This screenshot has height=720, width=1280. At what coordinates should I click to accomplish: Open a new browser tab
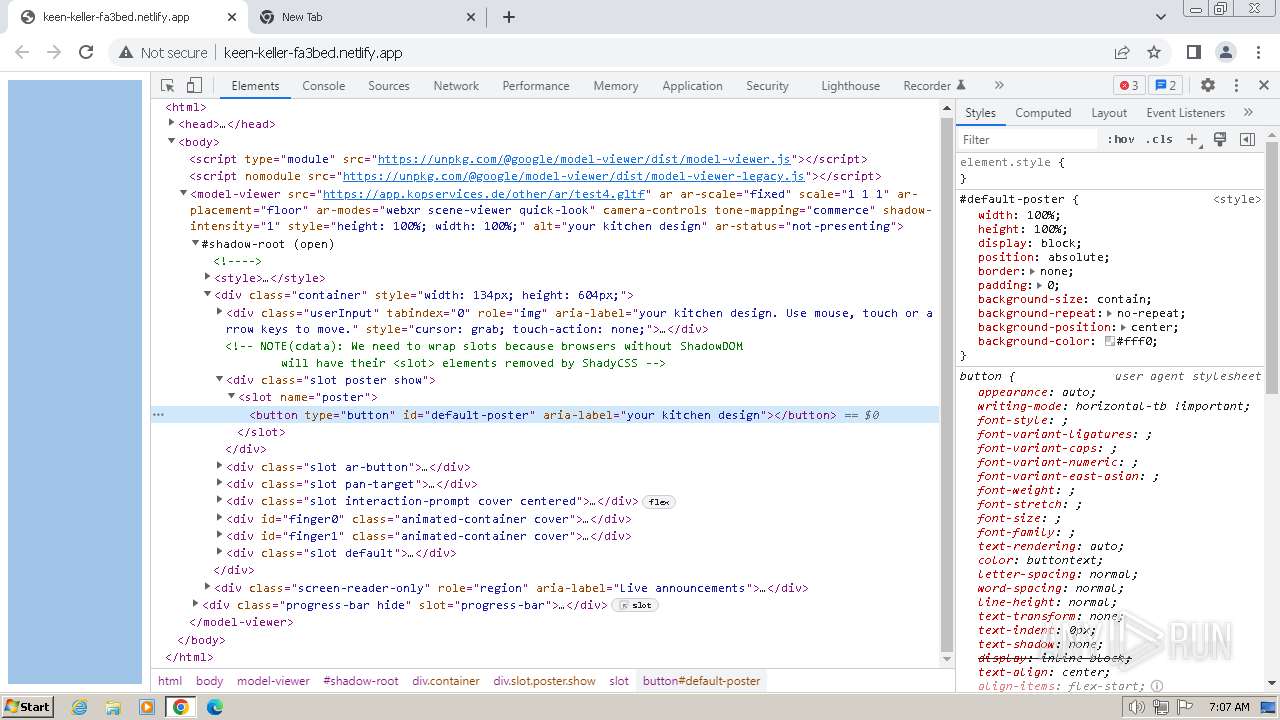click(x=508, y=17)
